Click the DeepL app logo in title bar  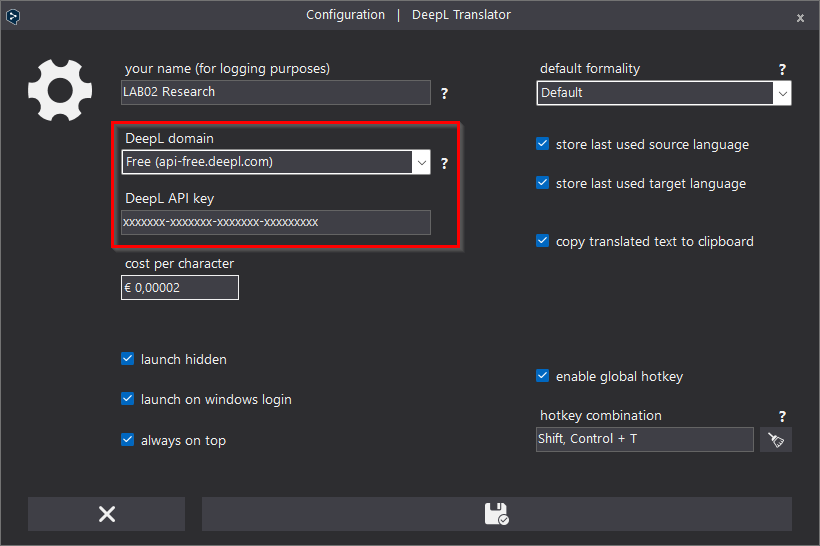point(13,17)
